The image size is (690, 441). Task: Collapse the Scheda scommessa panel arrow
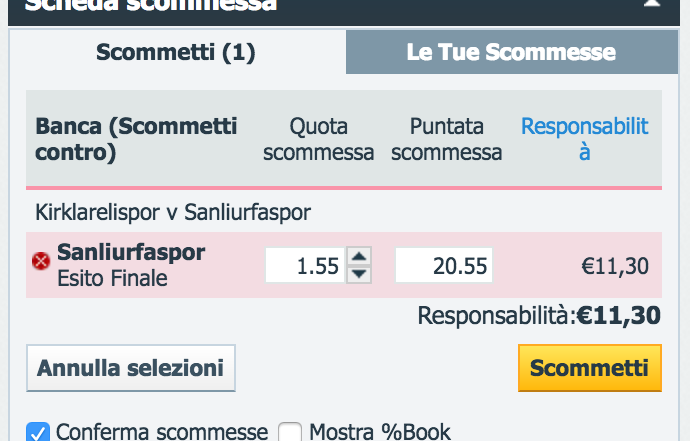click(652, 4)
